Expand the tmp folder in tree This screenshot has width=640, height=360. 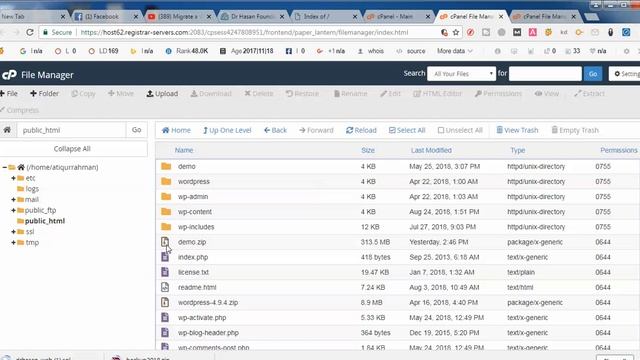13,242
